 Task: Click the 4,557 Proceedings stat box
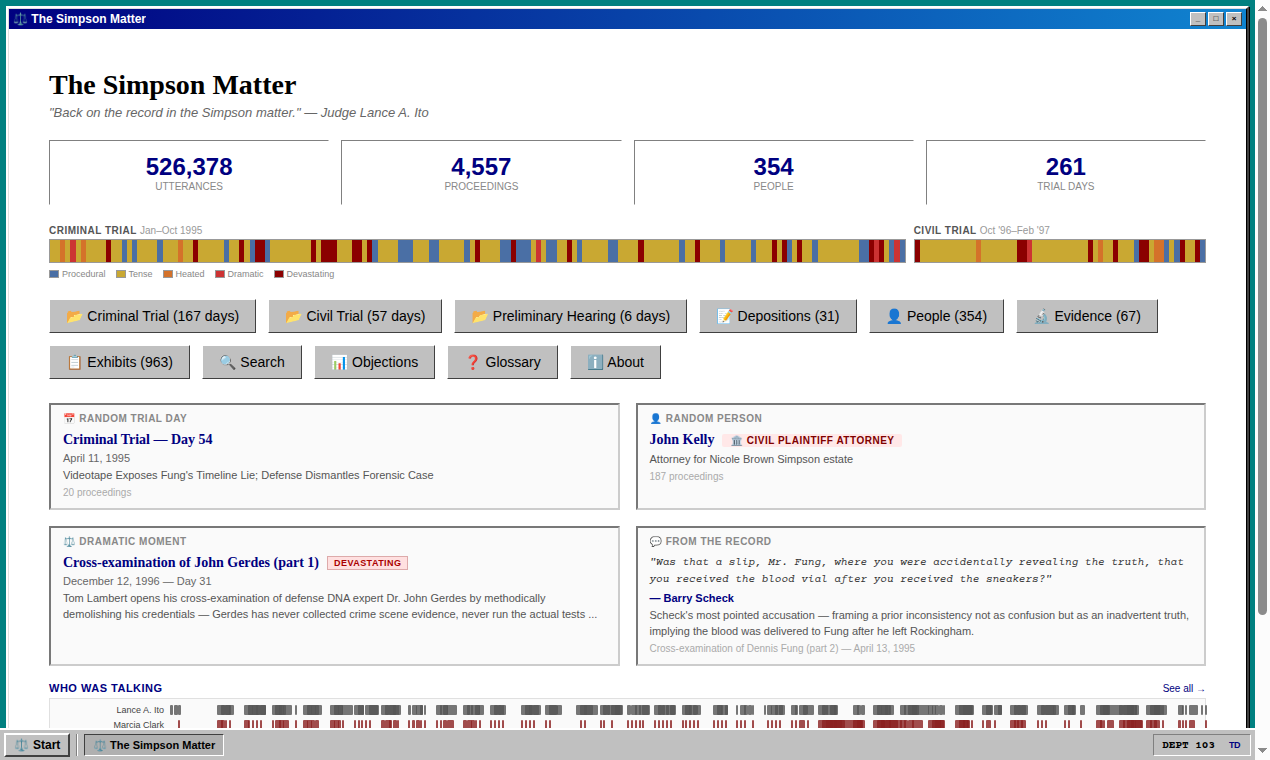(481, 172)
